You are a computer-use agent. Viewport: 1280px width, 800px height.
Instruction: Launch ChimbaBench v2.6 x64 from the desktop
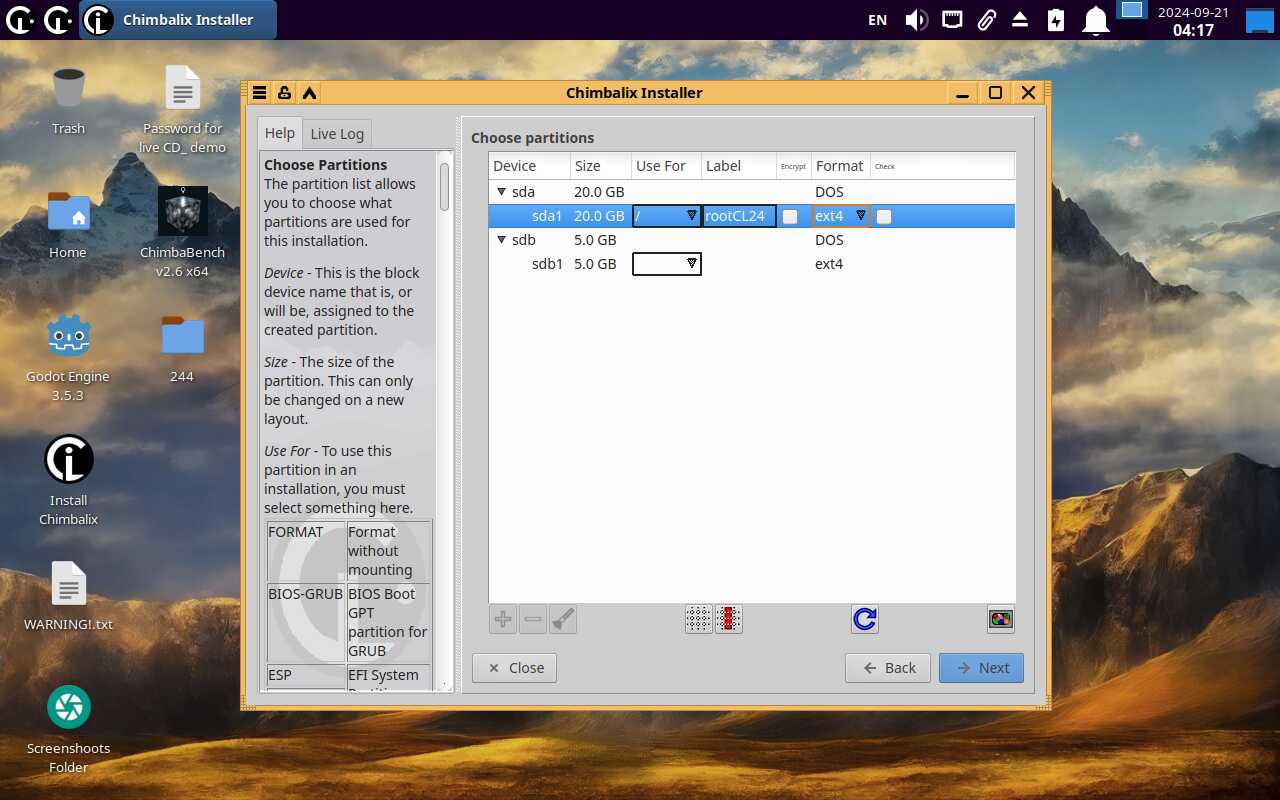(182, 233)
